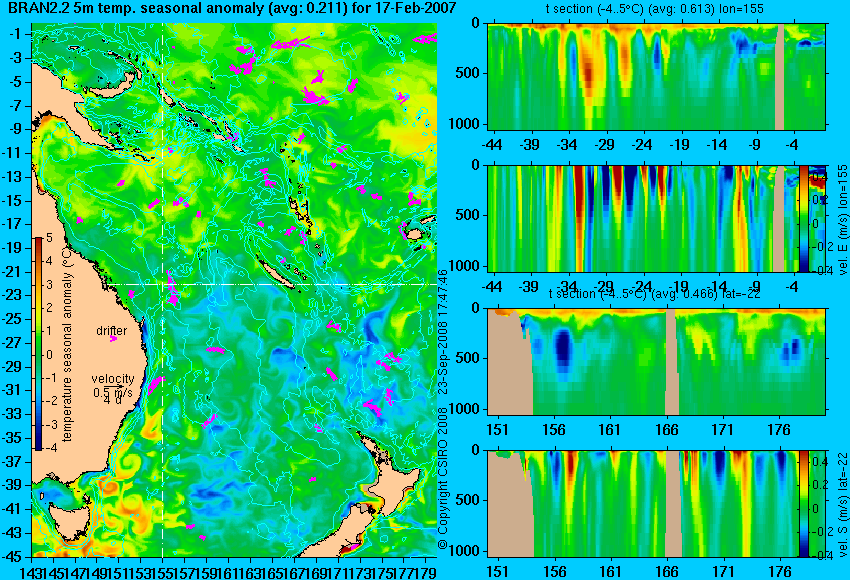Click the 0.4 tick on the vel. S colorbar

point(819,461)
